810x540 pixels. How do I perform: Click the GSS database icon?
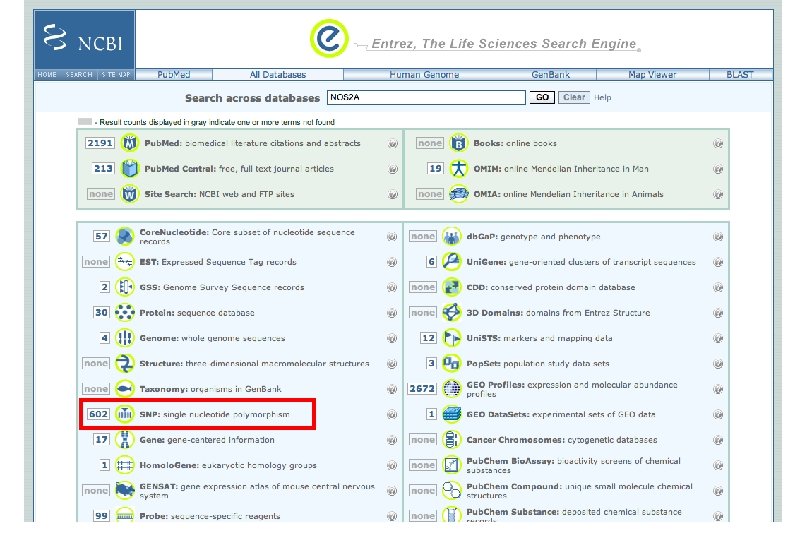pos(124,287)
